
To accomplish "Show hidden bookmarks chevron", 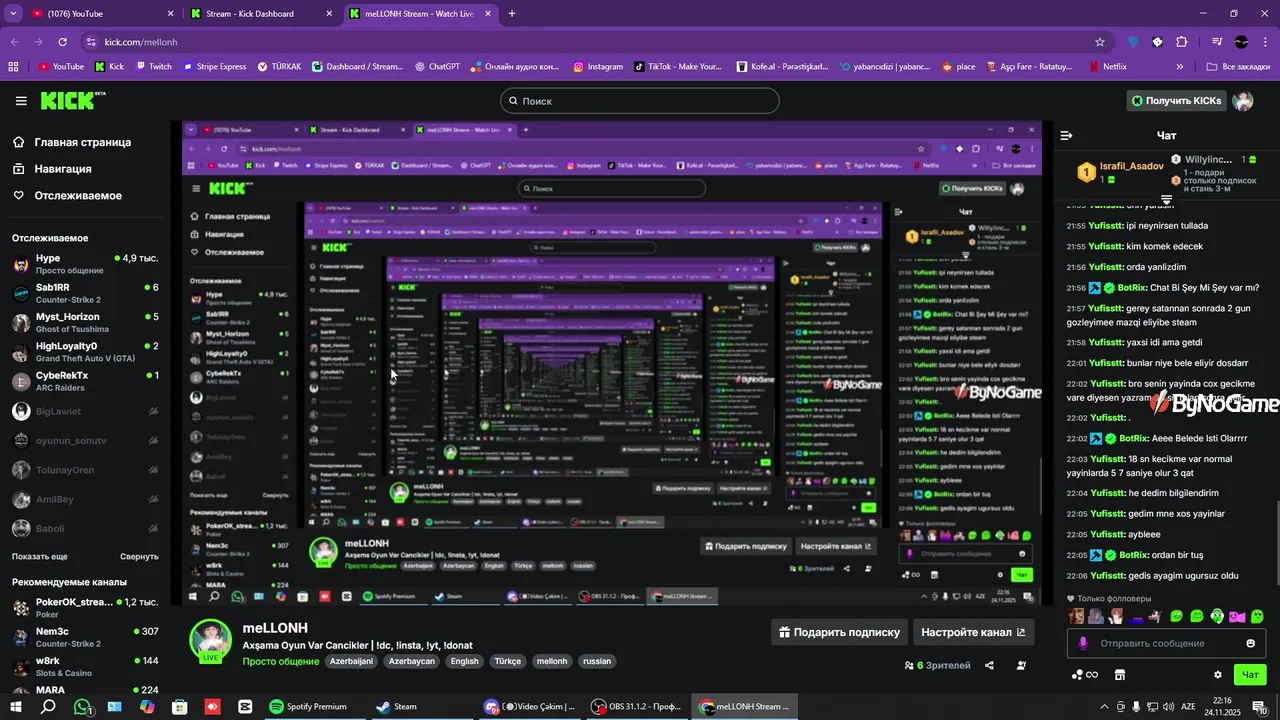I will click(x=1180, y=67).
